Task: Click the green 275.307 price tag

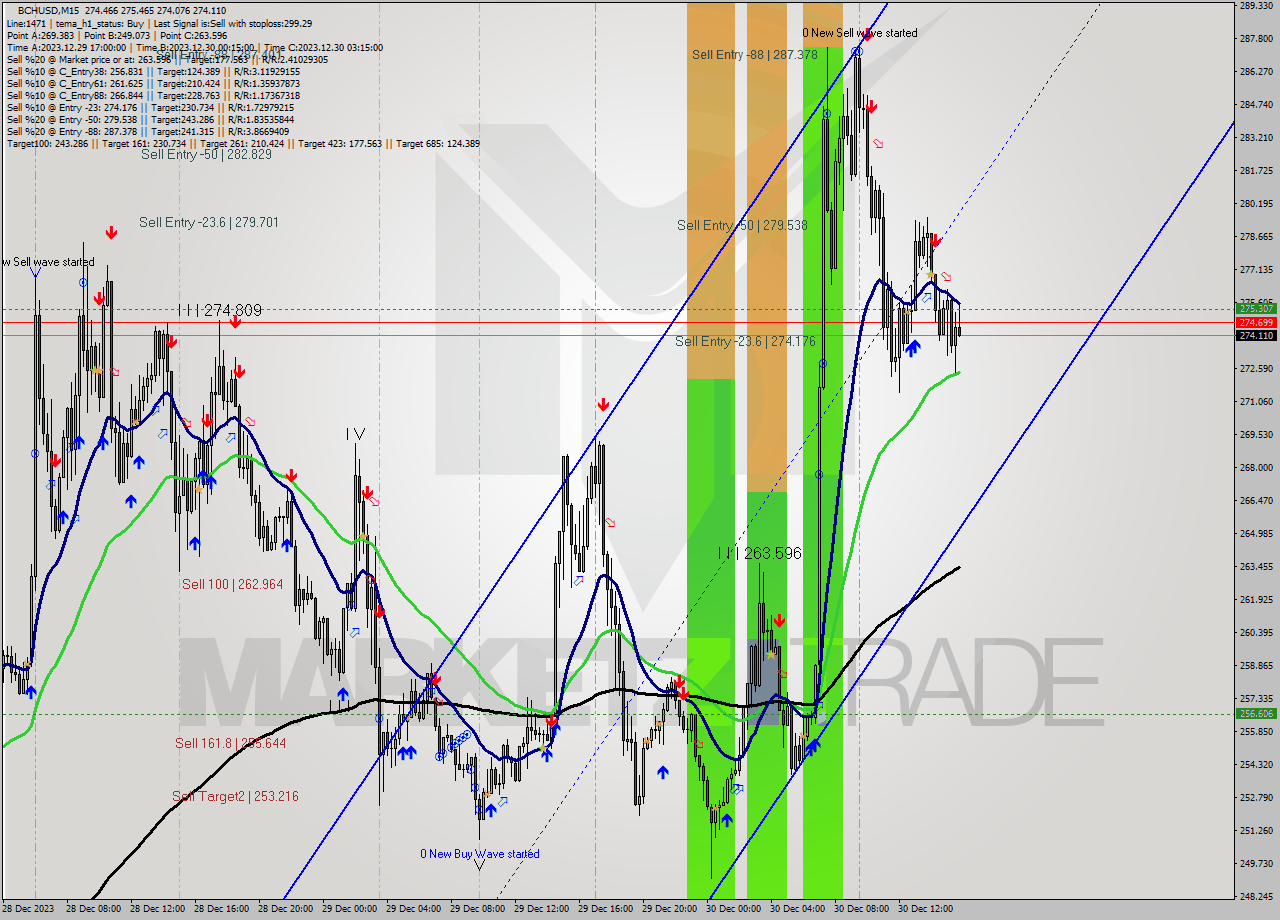Action: (1256, 308)
